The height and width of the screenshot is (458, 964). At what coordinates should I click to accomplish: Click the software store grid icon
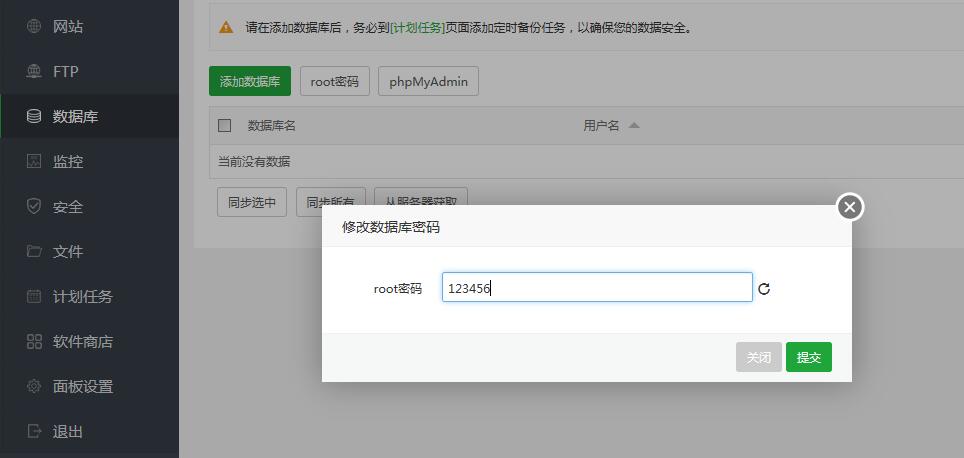(34, 342)
